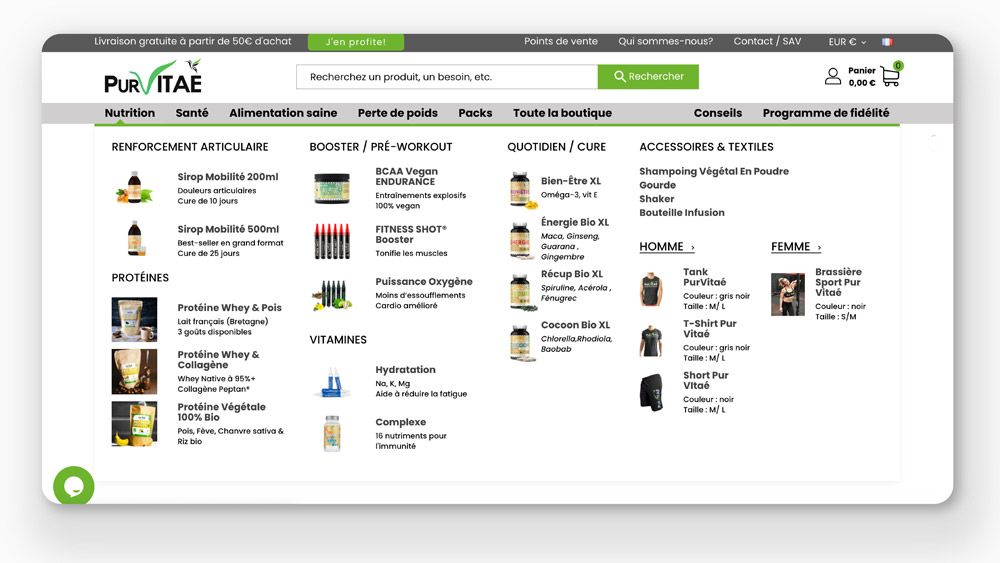The height and width of the screenshot is (563, 1000).
Task: Open the Toute la boutique menu
Action: [562, 113]
